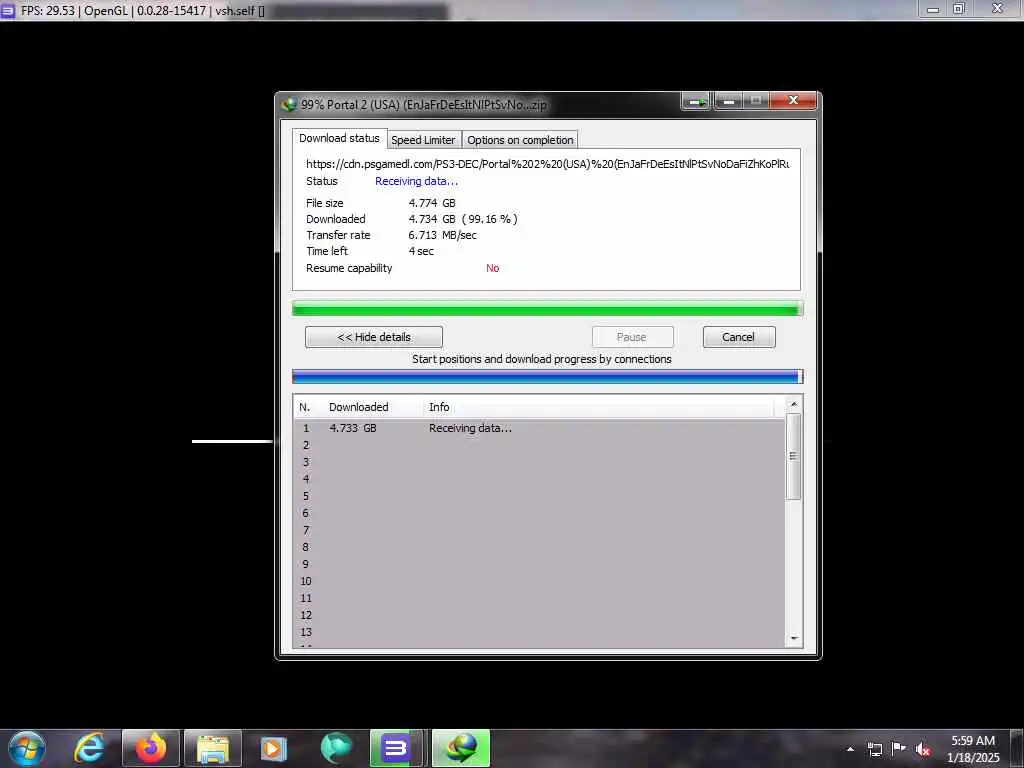Open the clock showing 5:59 AM
Image resolution: width=1024 pixels, height=768 pixels.
coord(973,748)
